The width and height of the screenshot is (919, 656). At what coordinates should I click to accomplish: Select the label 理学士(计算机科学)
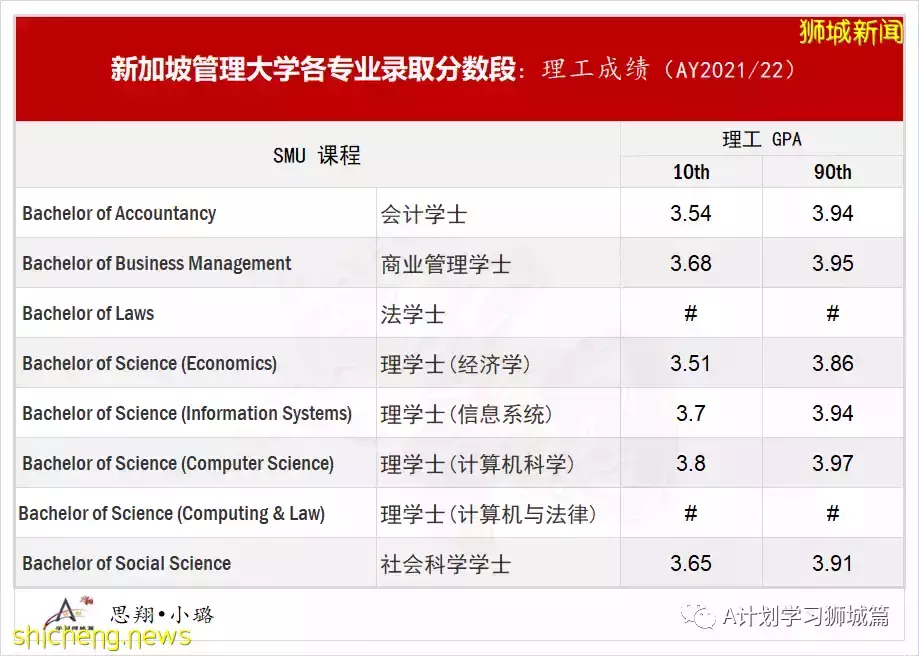pyautogui.click(x=477, y=464)
